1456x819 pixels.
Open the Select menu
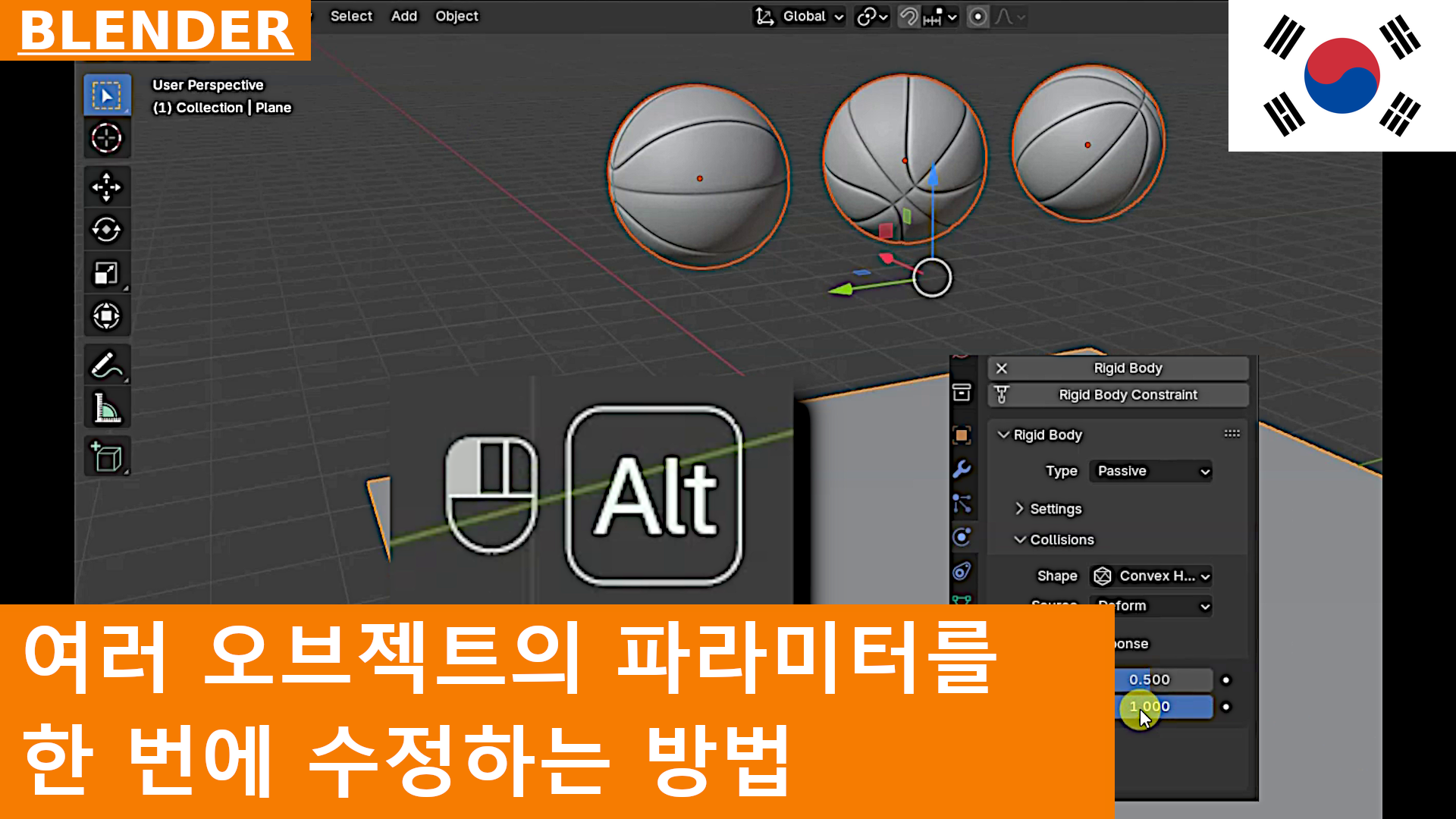pos(351,16)
